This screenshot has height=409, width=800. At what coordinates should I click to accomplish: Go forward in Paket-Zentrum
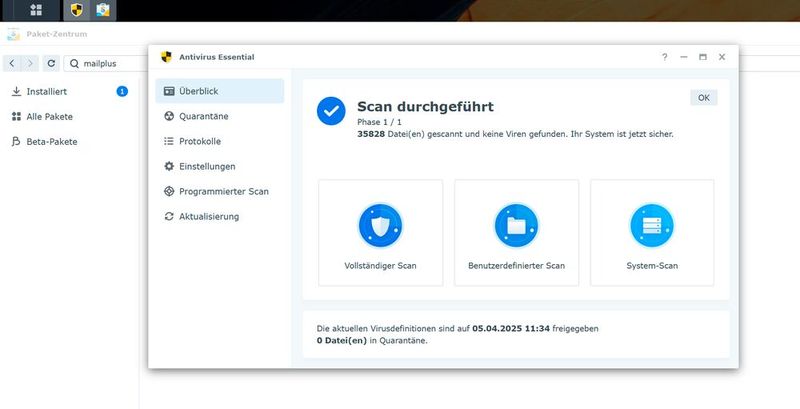coord(30,64)
